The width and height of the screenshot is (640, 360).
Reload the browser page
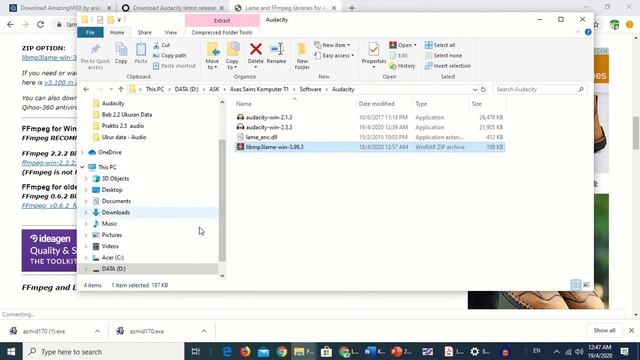(x=40, y=25)
